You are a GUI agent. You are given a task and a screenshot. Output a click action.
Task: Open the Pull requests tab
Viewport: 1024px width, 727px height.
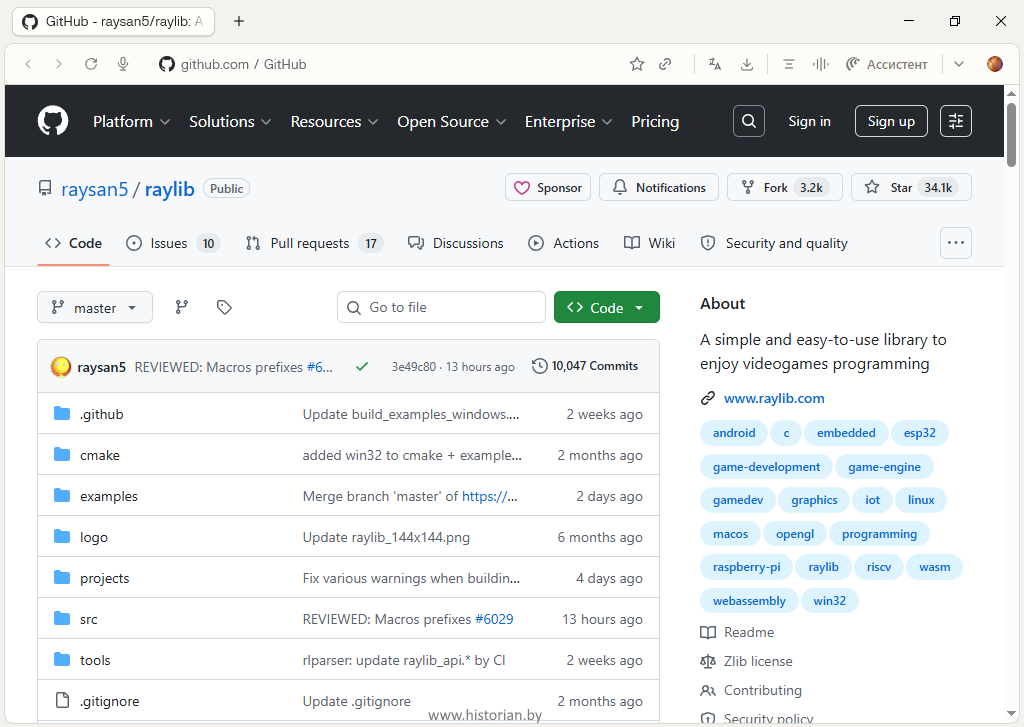[313, 243]
